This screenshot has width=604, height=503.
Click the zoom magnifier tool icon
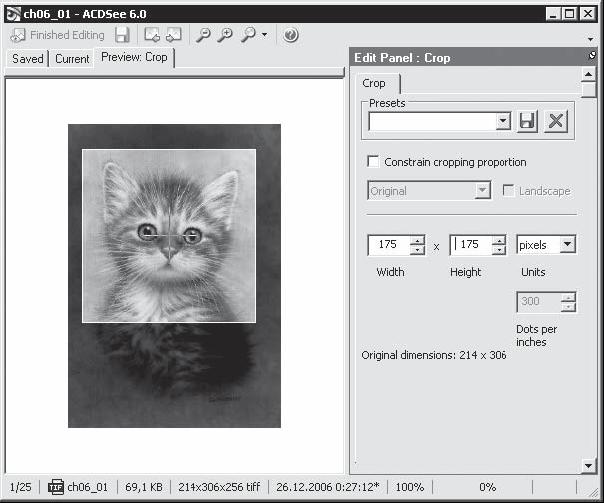pyautogui.click(x=248, y=35)
